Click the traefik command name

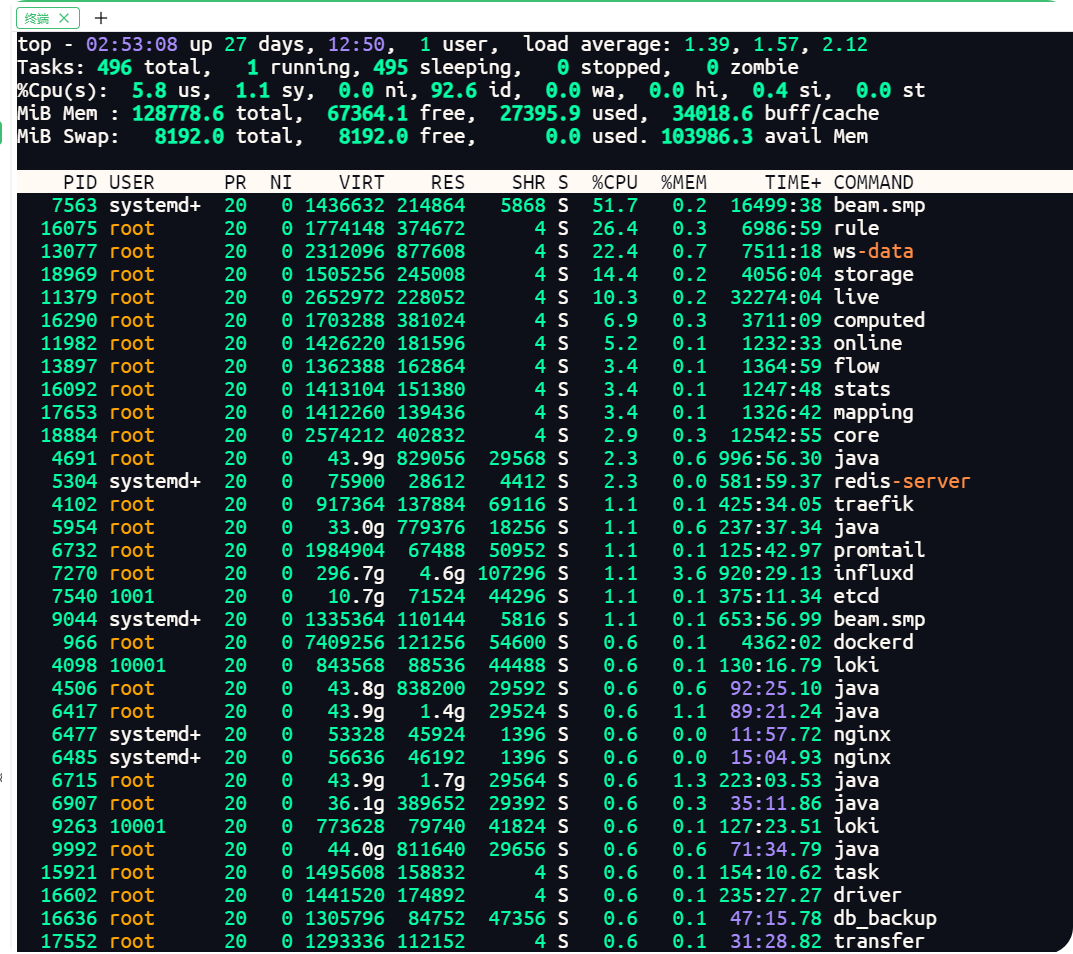pyautogui.click(x=873, y=504)
